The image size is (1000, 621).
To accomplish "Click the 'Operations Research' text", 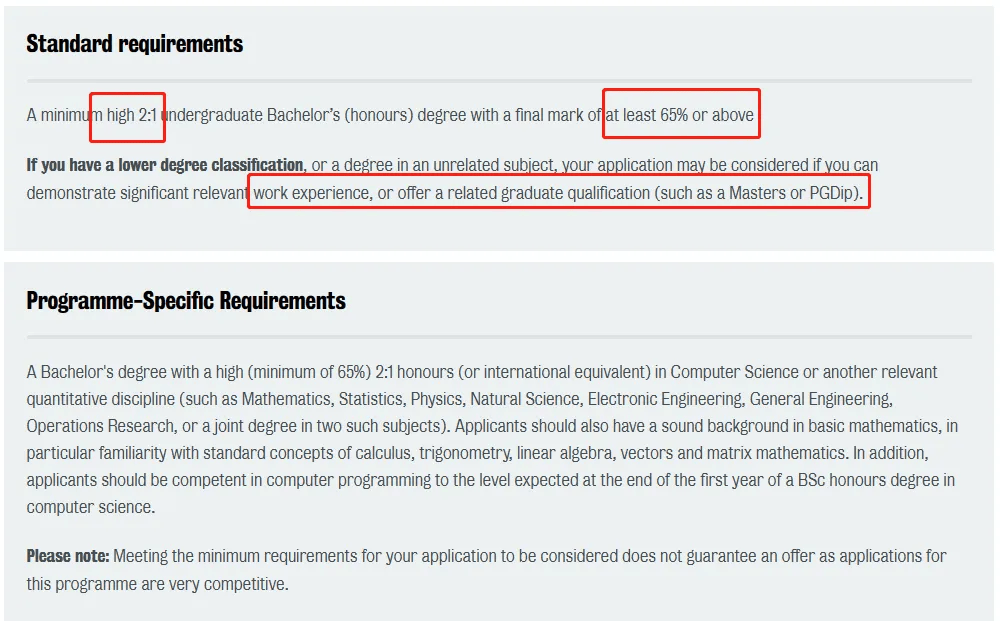I will tap(100, 426).
